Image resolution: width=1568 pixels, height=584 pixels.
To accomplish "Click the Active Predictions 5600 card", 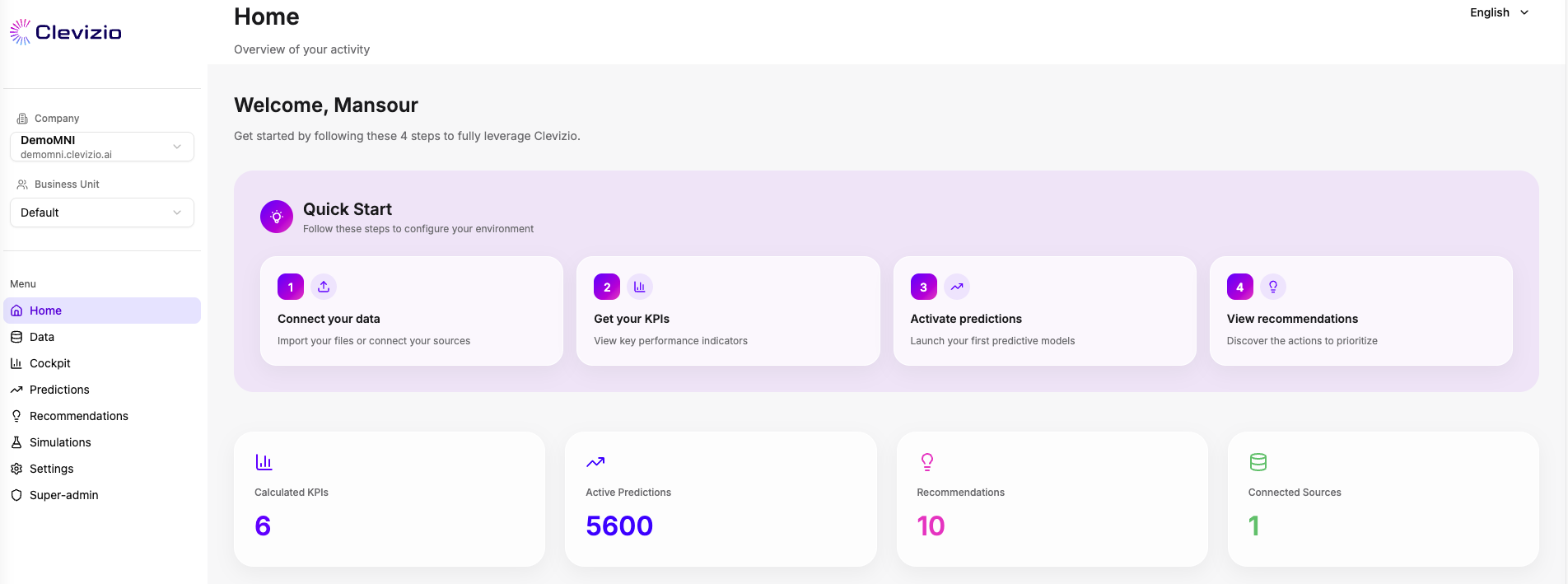I will (721, 499).
